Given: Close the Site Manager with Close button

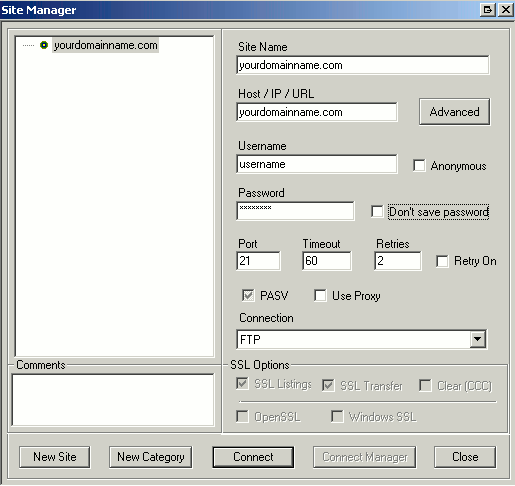Looking at the screenshot, I should coord(465,457).
